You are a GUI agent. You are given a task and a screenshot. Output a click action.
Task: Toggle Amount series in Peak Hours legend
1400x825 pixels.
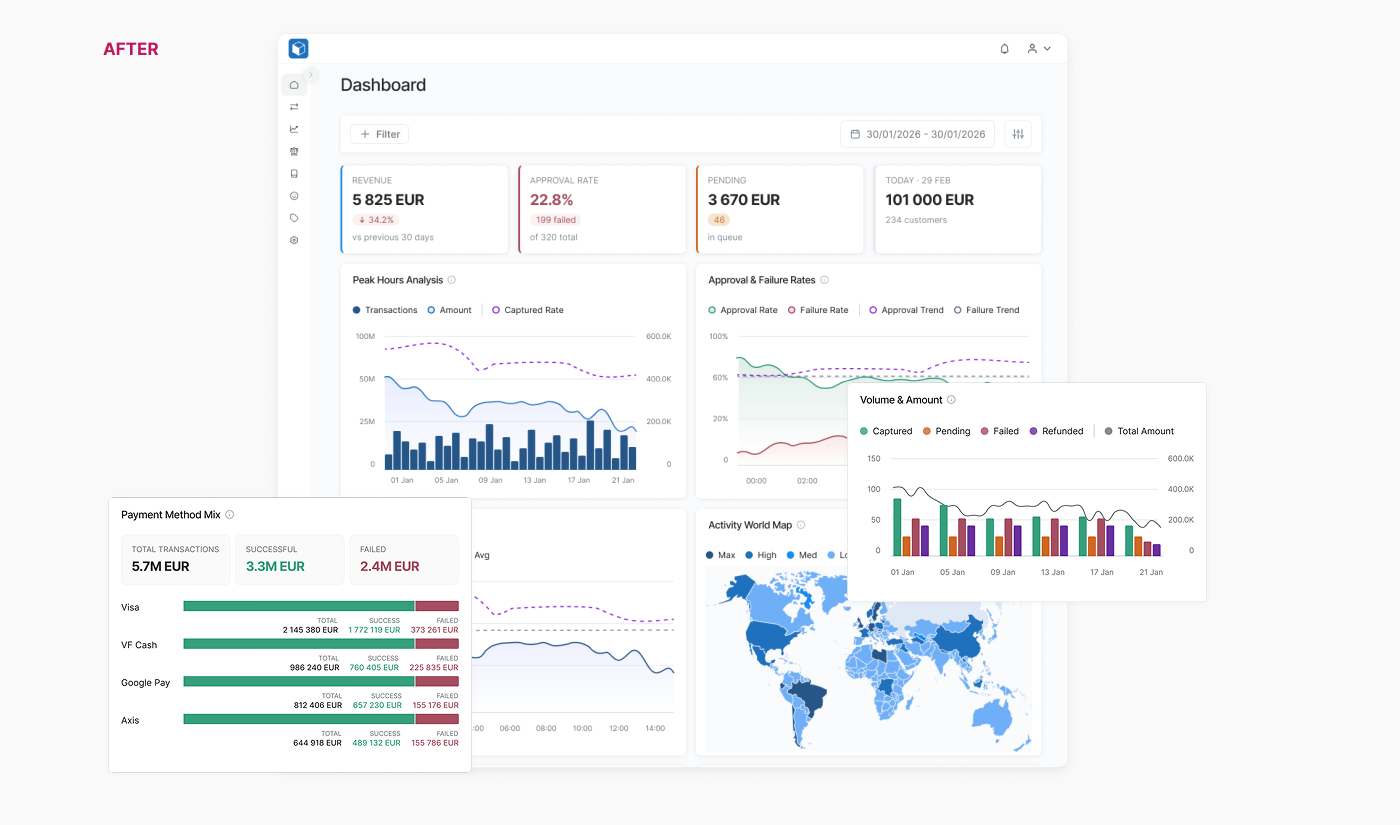click(449, 310)
